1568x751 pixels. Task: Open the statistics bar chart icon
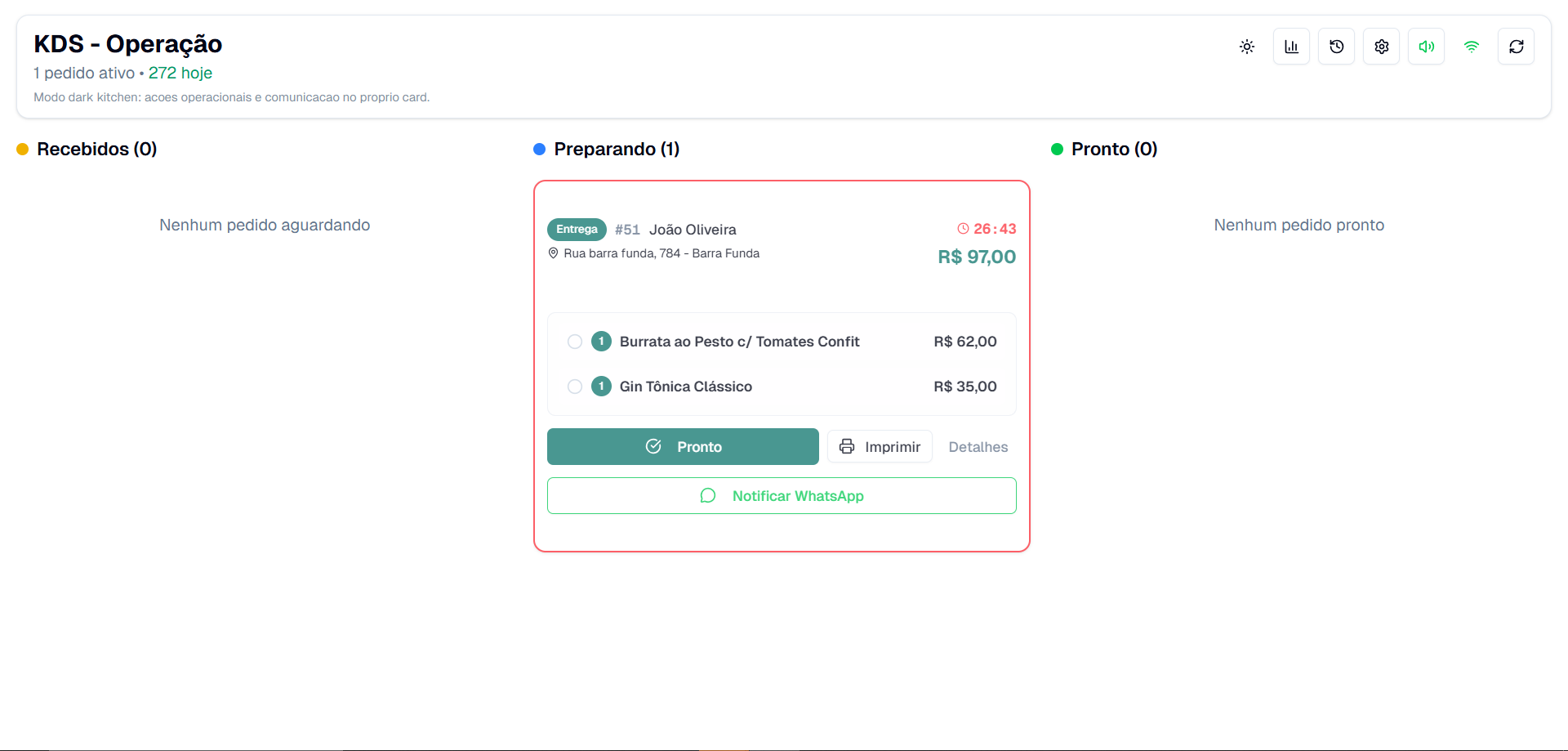click(1291, 47)
